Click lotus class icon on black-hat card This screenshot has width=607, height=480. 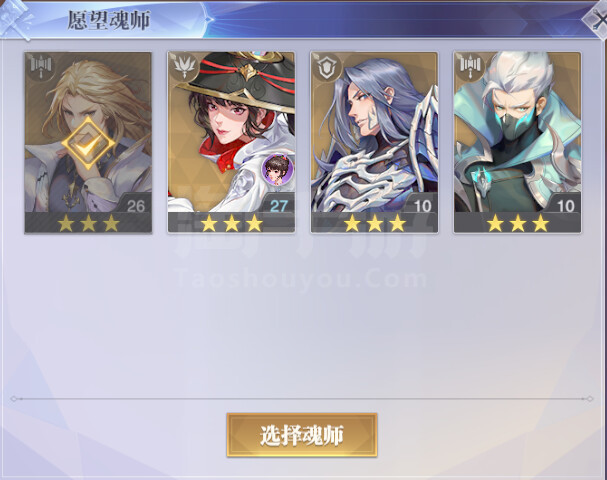183,68
